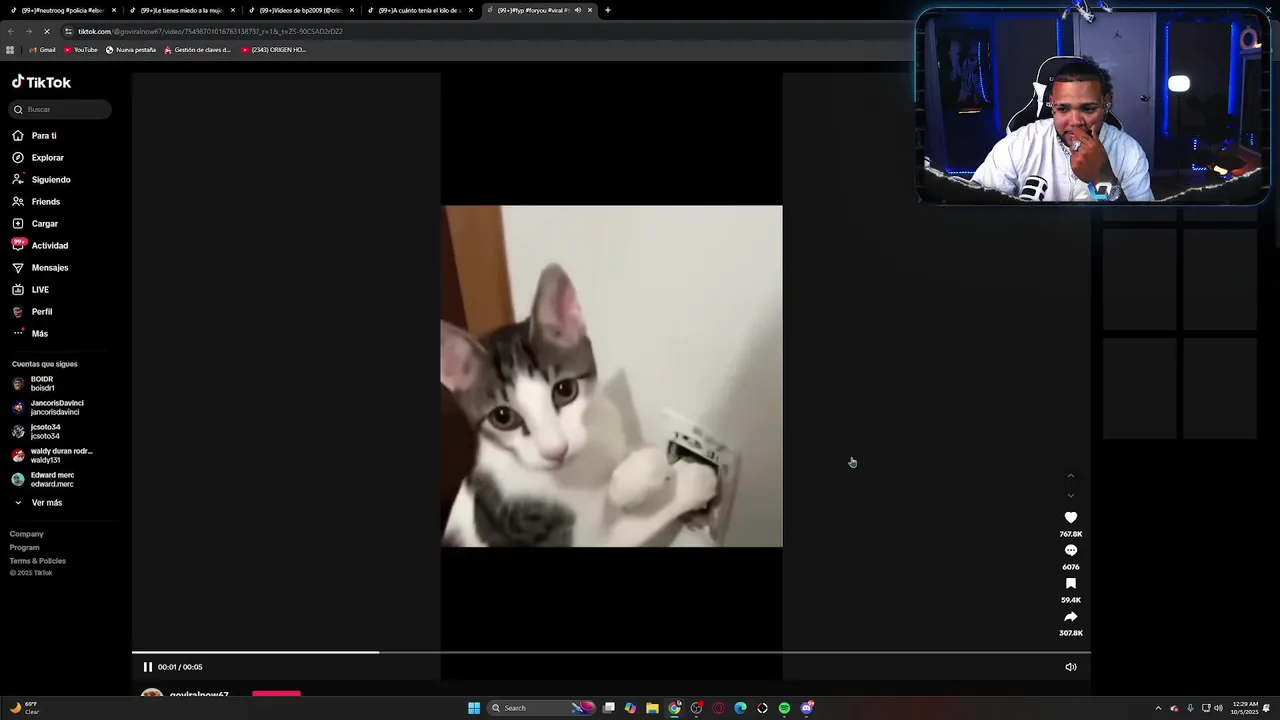Mute the video volume

tap(1071, 667)
